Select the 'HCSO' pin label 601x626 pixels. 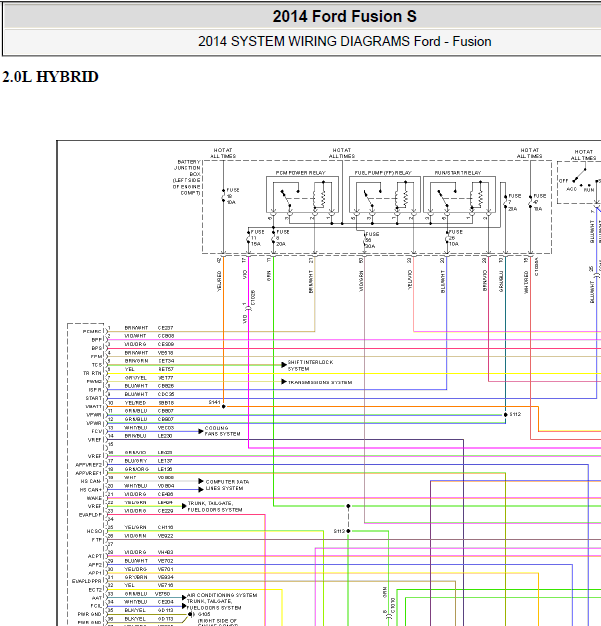(94, 531)
